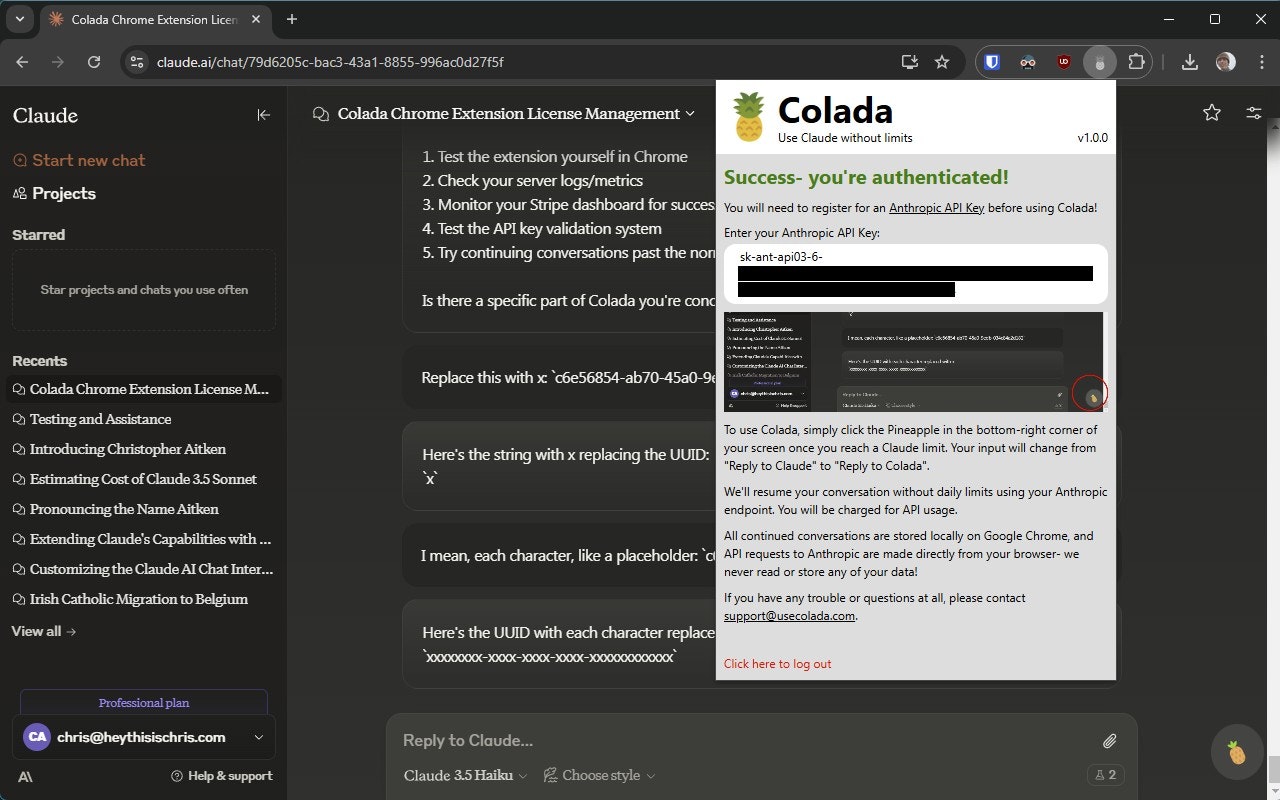
Task: Click the experimental features flask badge
Action: [1105, 774]
